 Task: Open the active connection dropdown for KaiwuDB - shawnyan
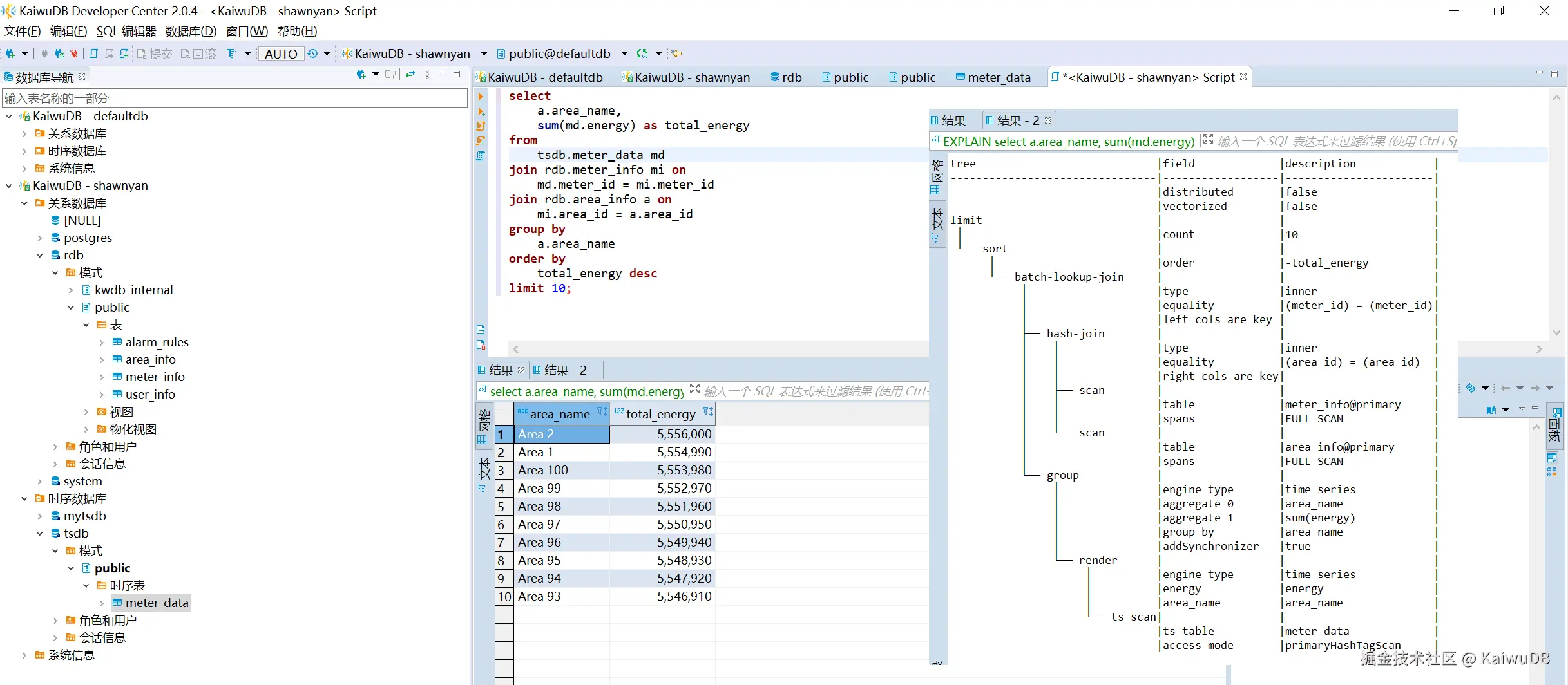coord(484,53)
